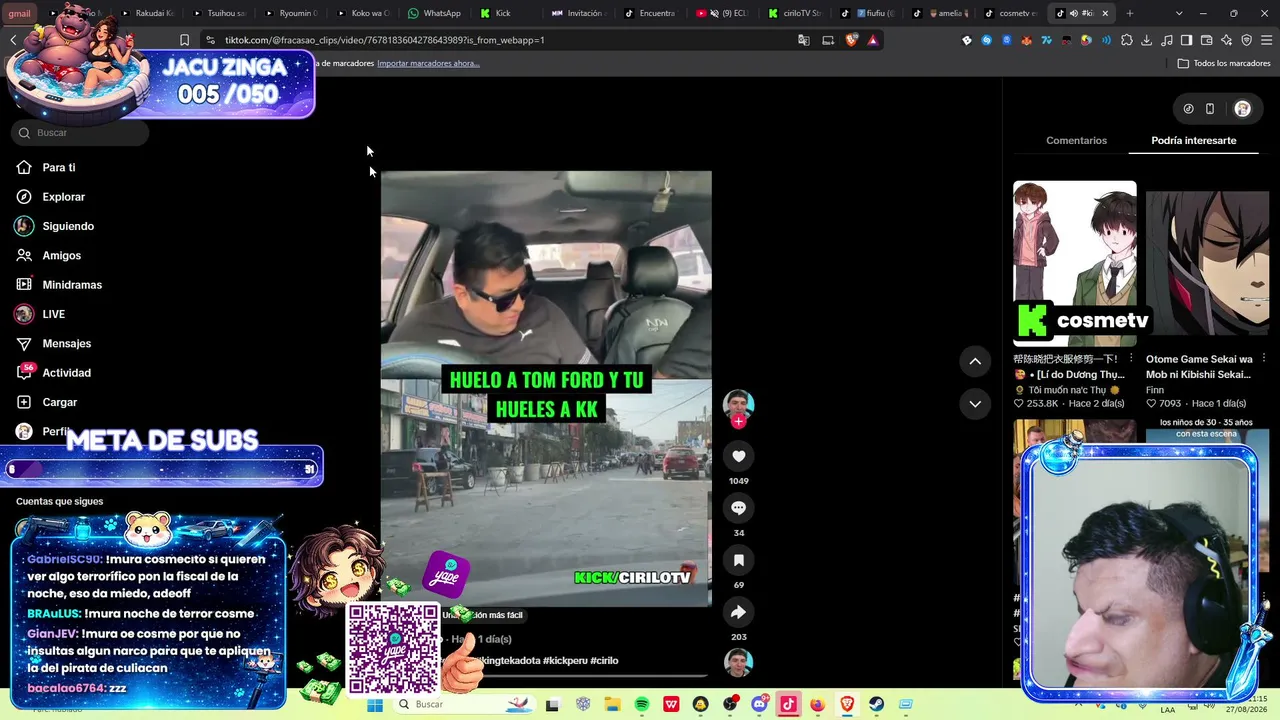Open the creator avatar beside the video
The height and width of the screenshot is (720, 1280).
pos(738,404)
